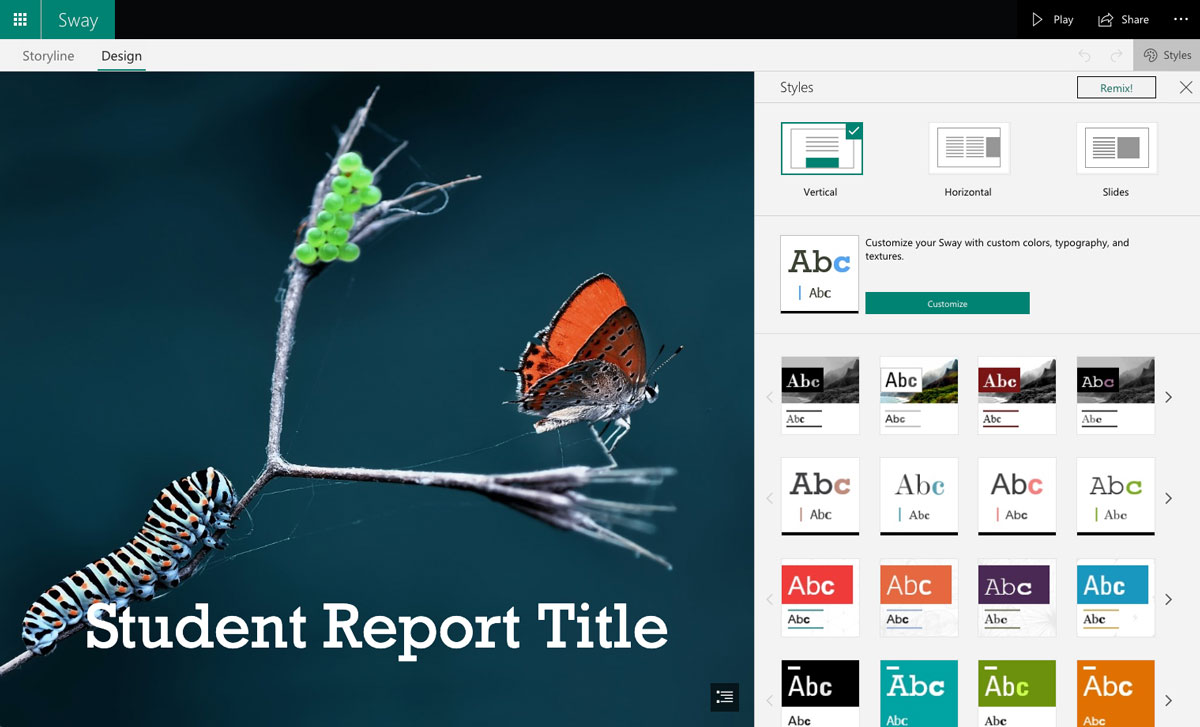Select thin serif style with teal c
1200x727 pixels.
click(x=919, y=496)
